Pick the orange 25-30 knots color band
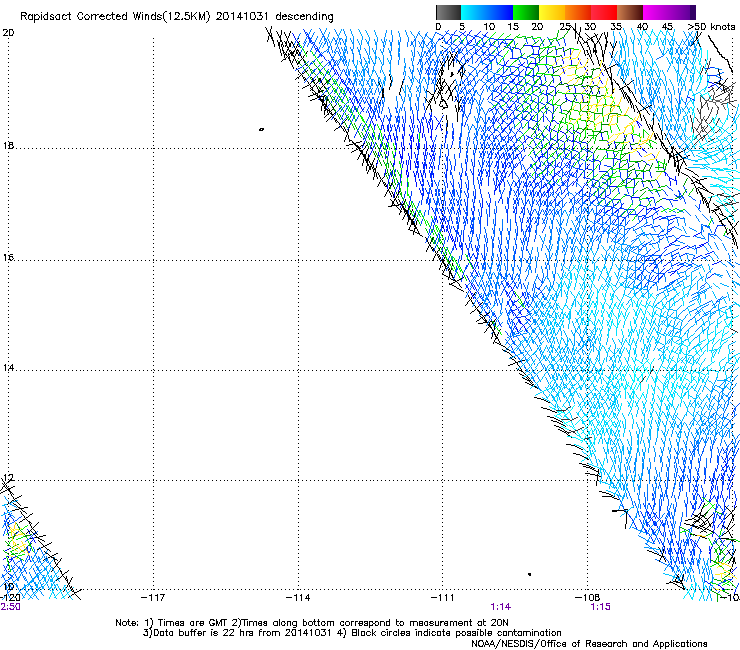The height and width of the screenshot is (650, 740). 578,12
